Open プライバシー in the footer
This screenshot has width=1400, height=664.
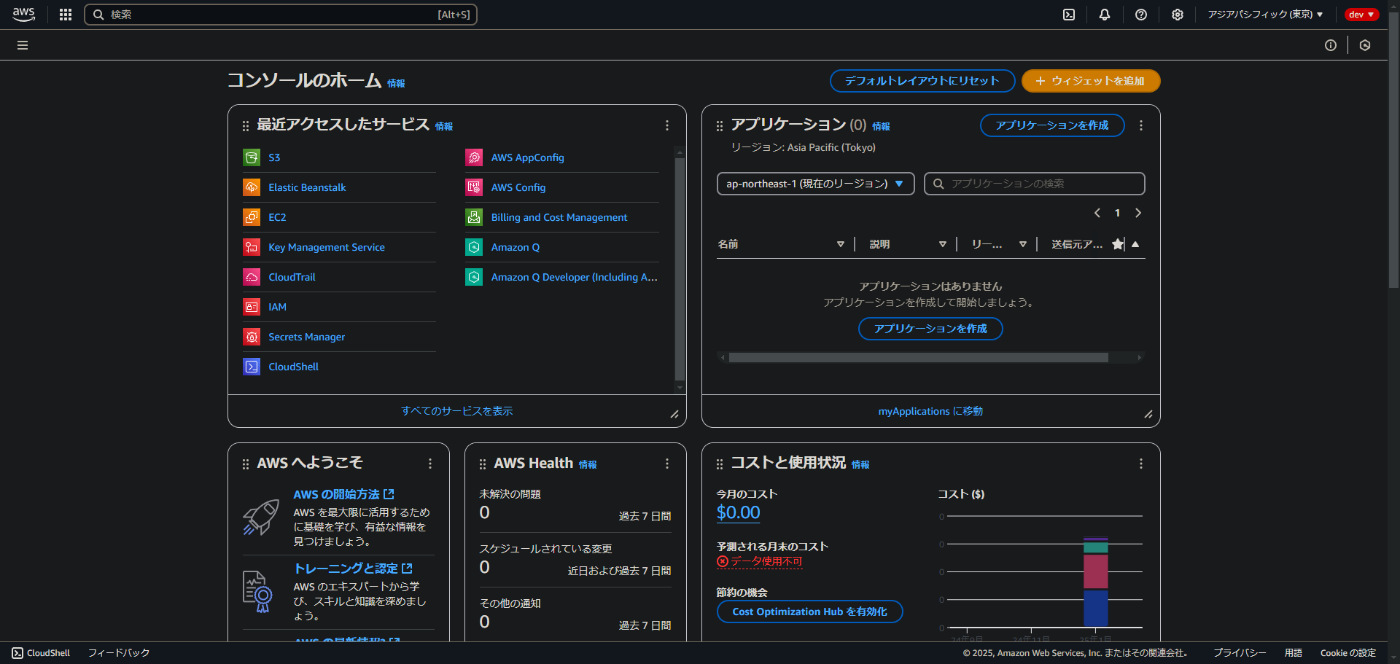1240,653
